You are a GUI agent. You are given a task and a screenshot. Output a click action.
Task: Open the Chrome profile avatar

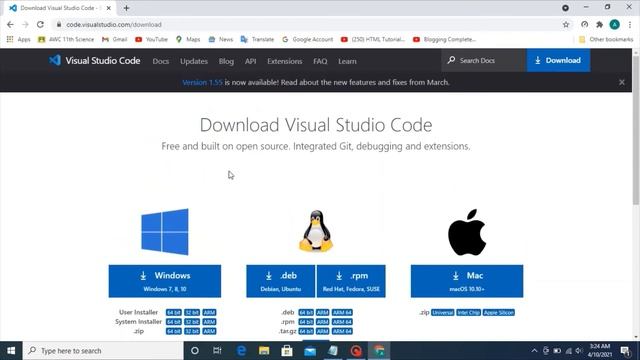614,24
